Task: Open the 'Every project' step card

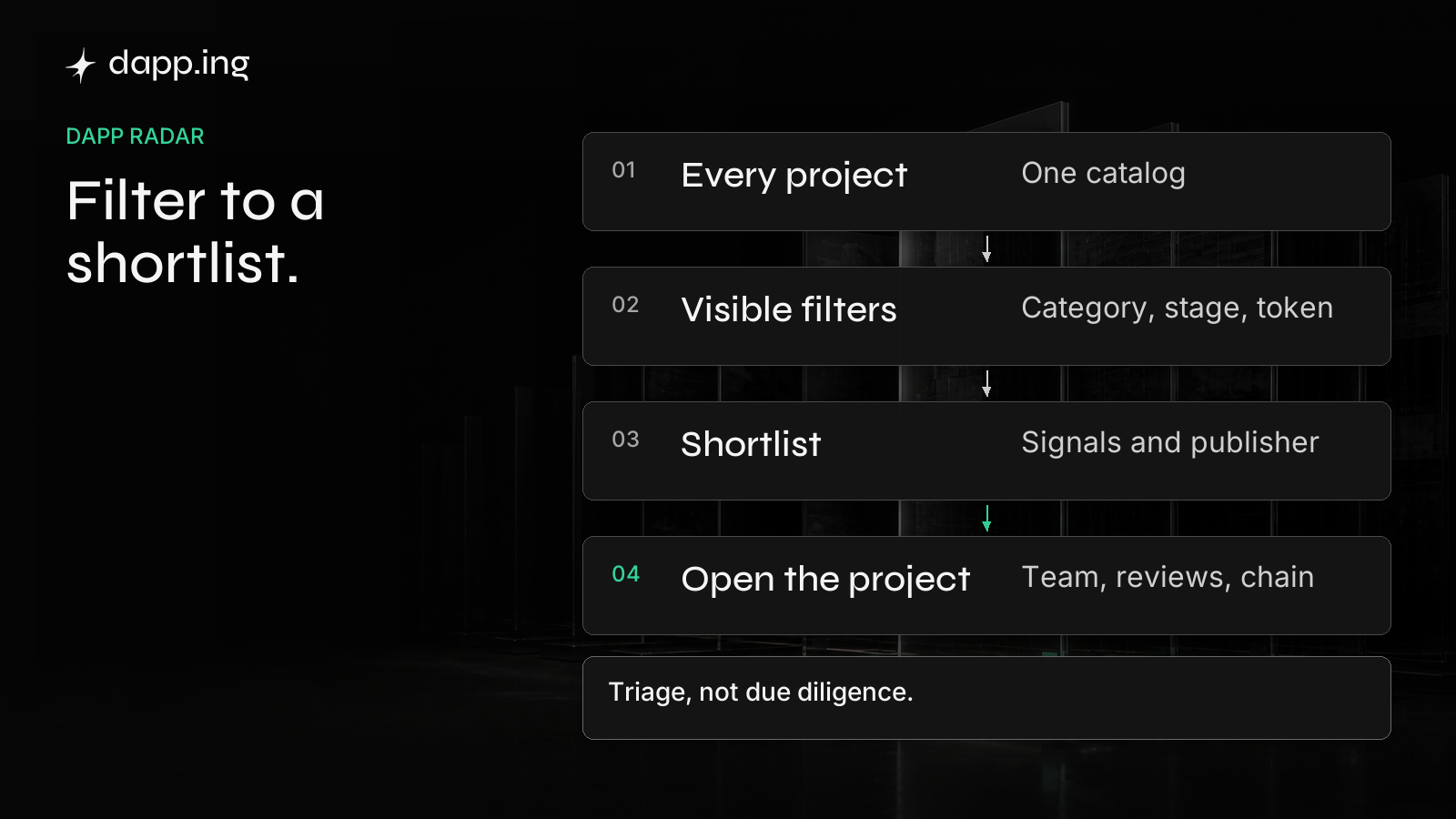Action: tap(986, 181)
